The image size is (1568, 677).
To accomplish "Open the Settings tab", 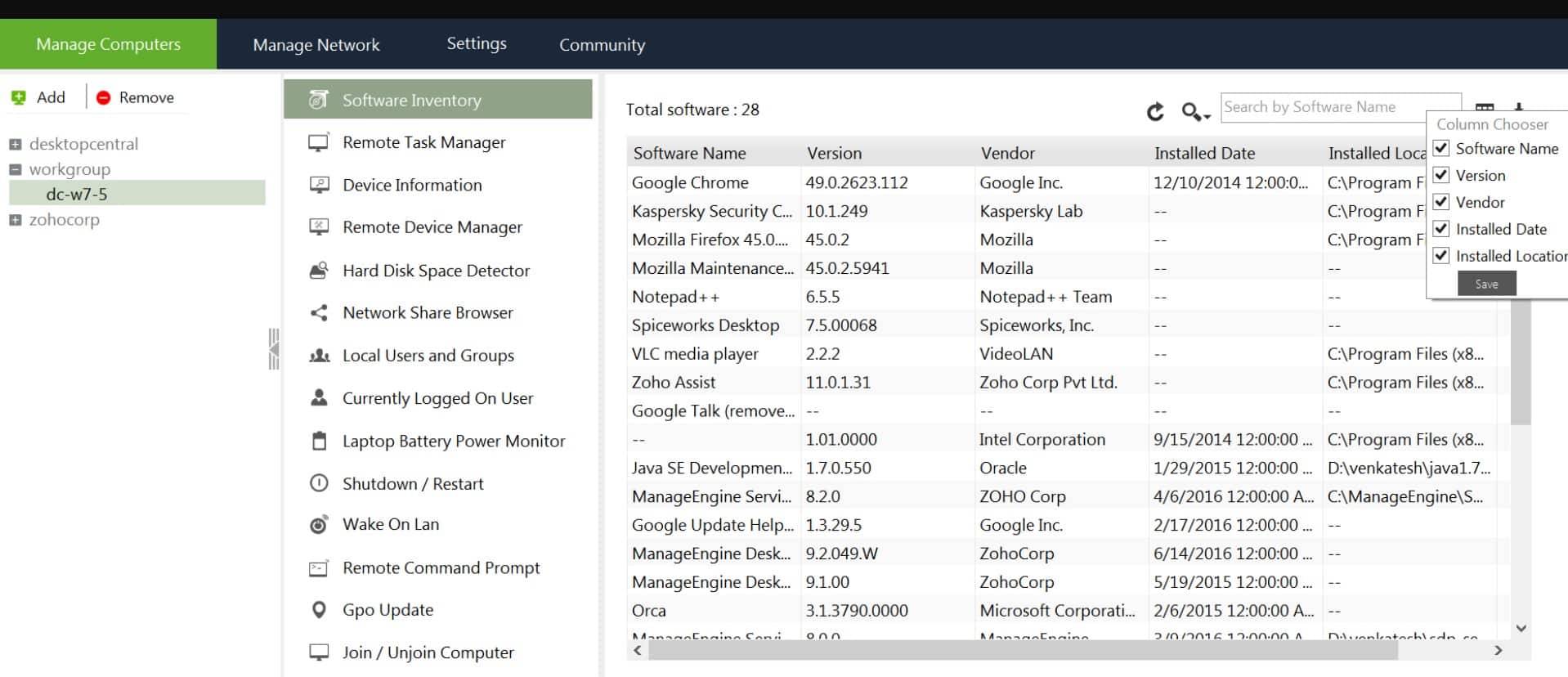I will click(x=477, y=43).
